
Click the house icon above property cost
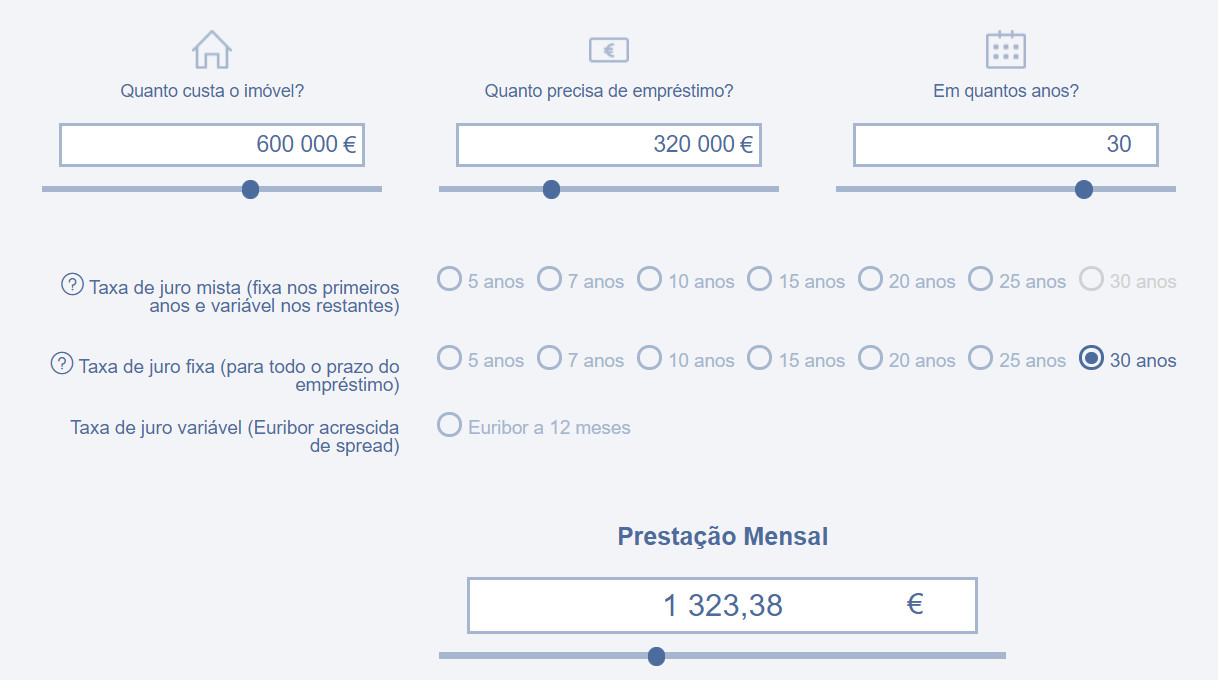pyautogui.click(x=212, y=49)
